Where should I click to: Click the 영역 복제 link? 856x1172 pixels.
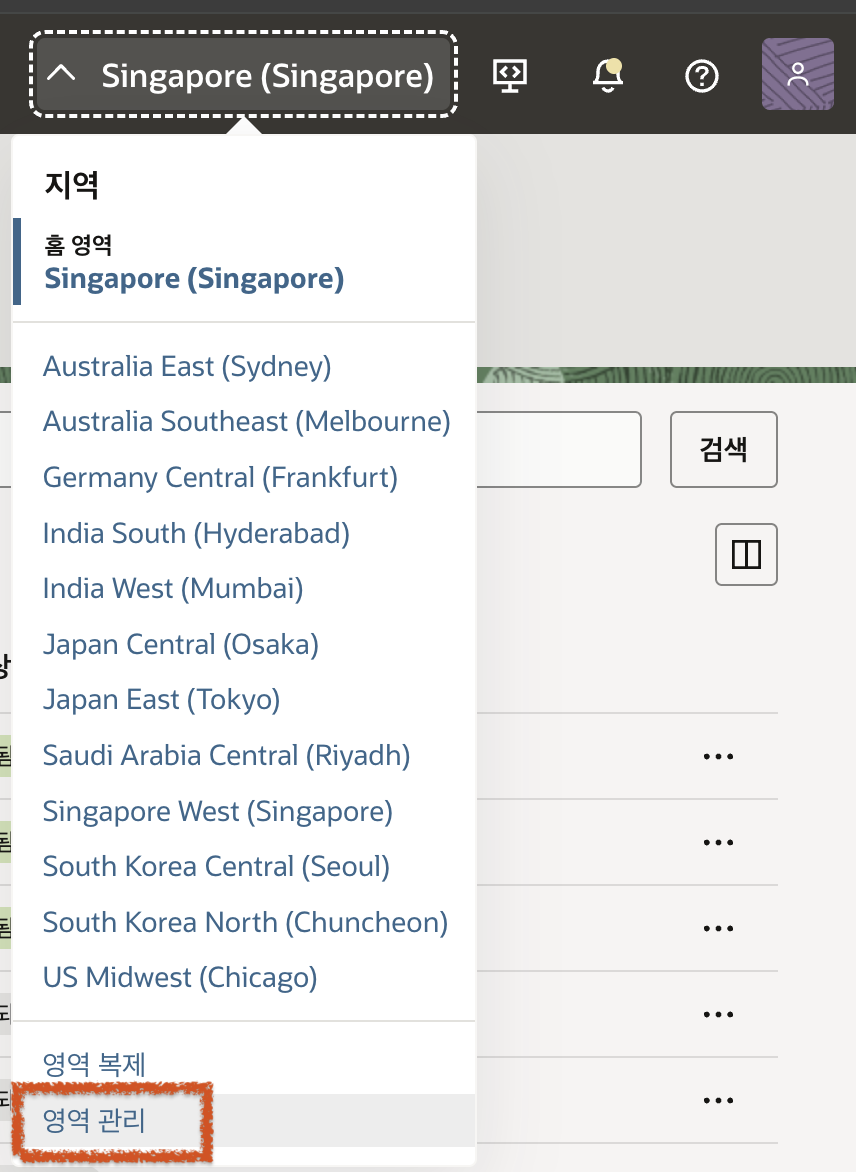pyautogui.click(x=95, y=1064)
